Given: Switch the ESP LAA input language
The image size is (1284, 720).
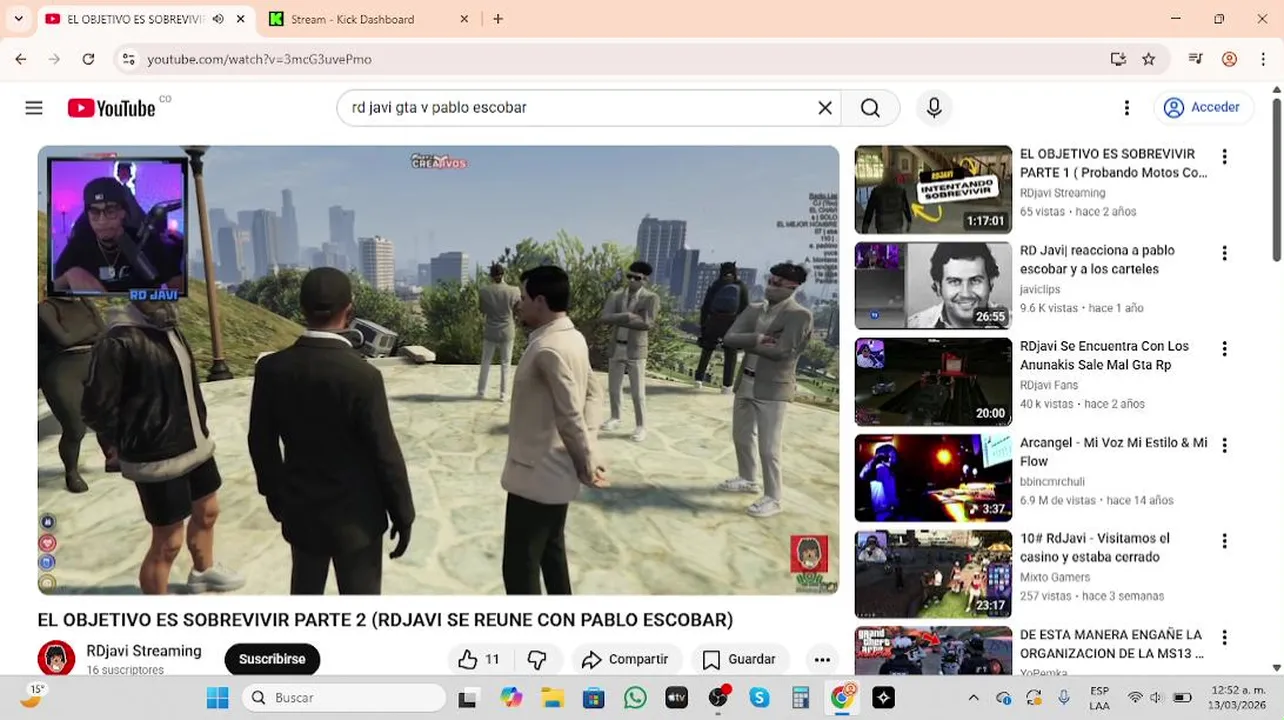Looking at the screenshot, I should tap(1099, 697).
